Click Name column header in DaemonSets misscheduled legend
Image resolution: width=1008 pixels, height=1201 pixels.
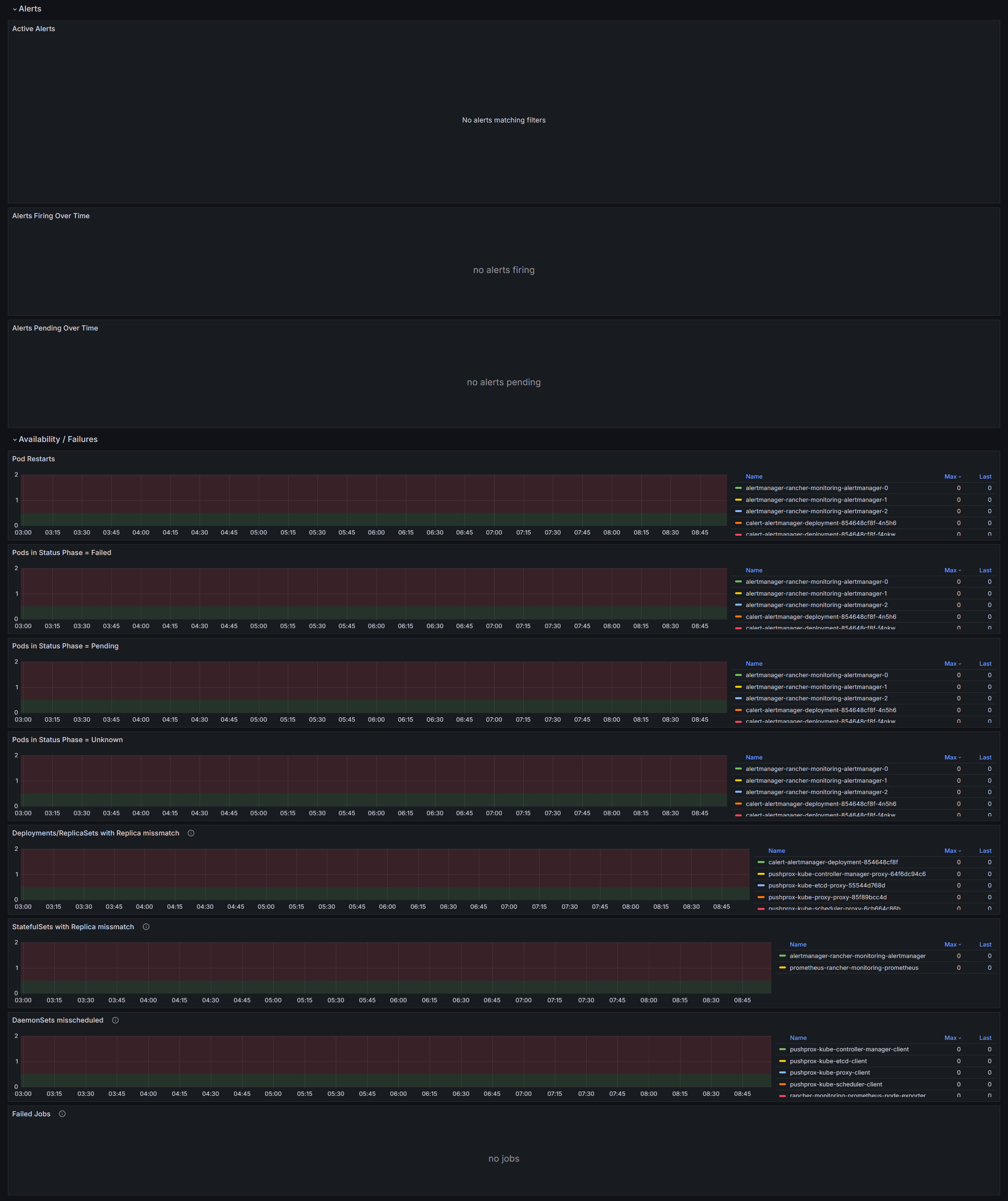[798, 1038]
